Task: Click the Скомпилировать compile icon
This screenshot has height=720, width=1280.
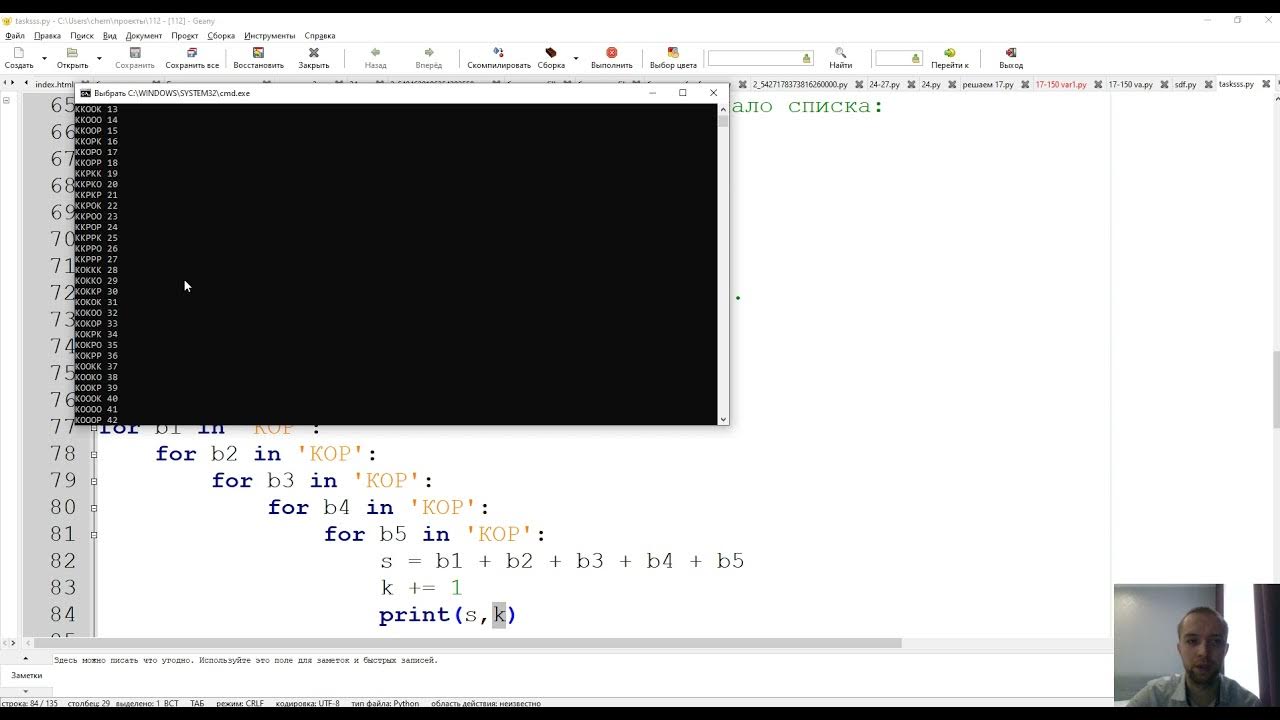Action: click(498, 53)
